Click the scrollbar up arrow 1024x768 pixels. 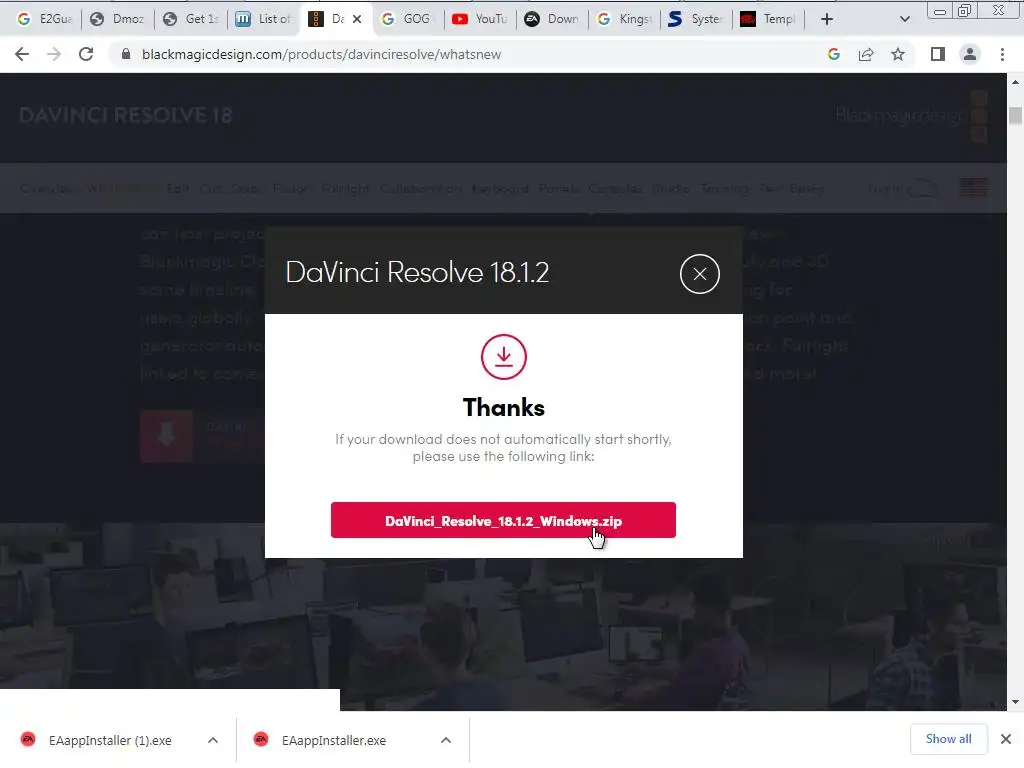pos(1015,82)
